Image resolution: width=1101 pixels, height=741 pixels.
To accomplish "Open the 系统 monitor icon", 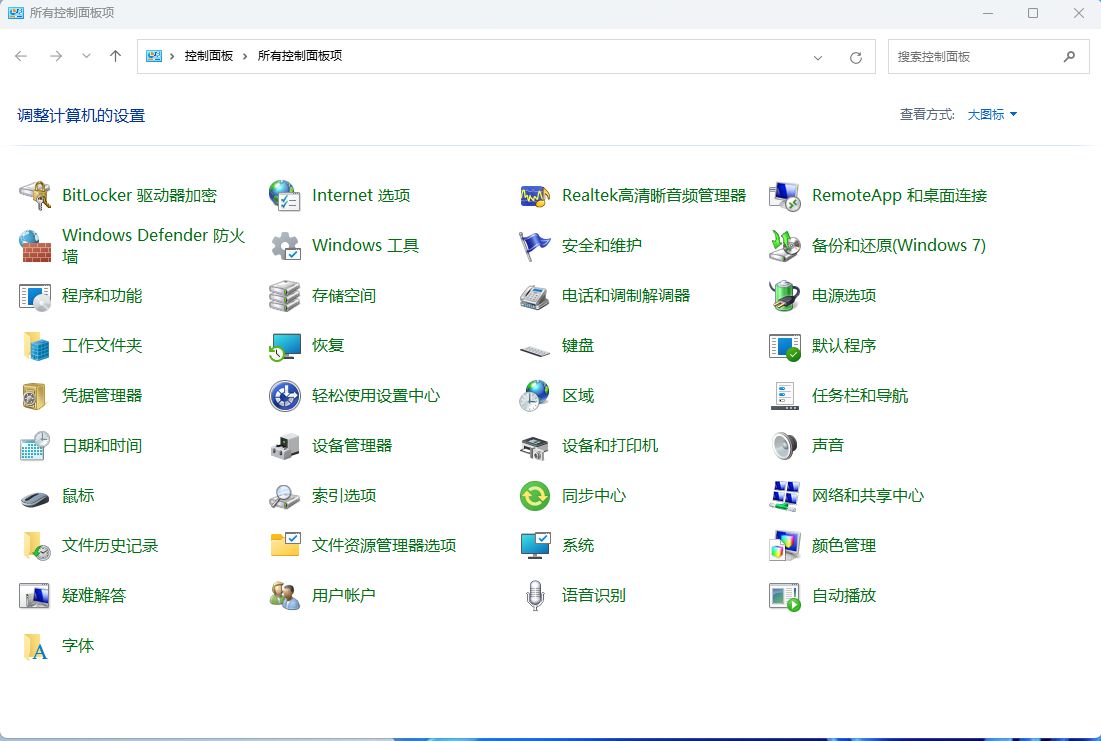I will point(535,546).
